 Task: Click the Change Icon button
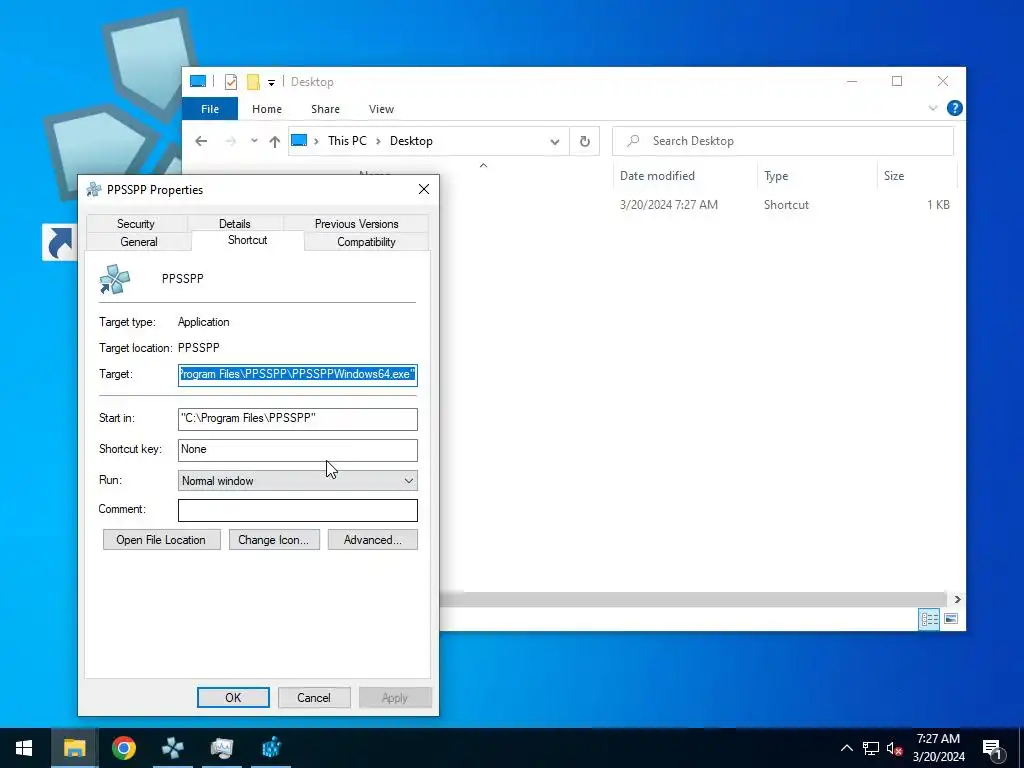274,540
